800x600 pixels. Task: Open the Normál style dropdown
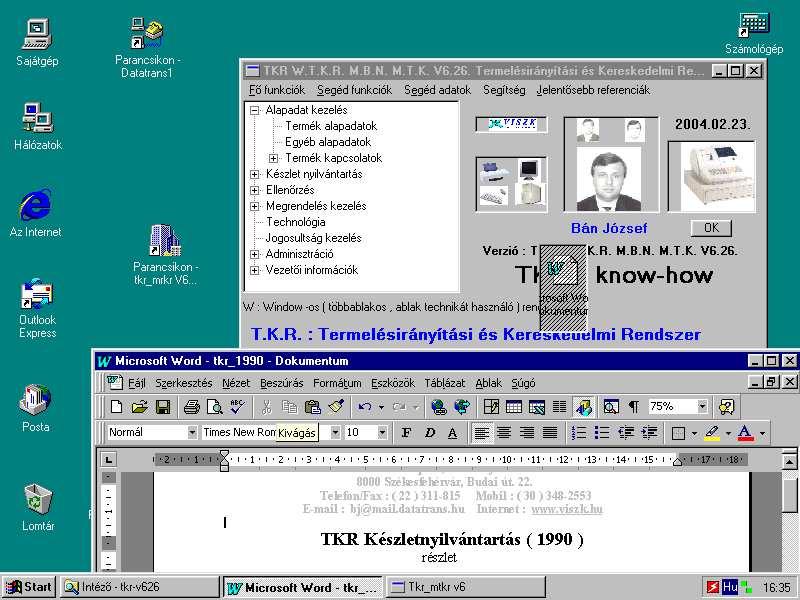(192, 433)
